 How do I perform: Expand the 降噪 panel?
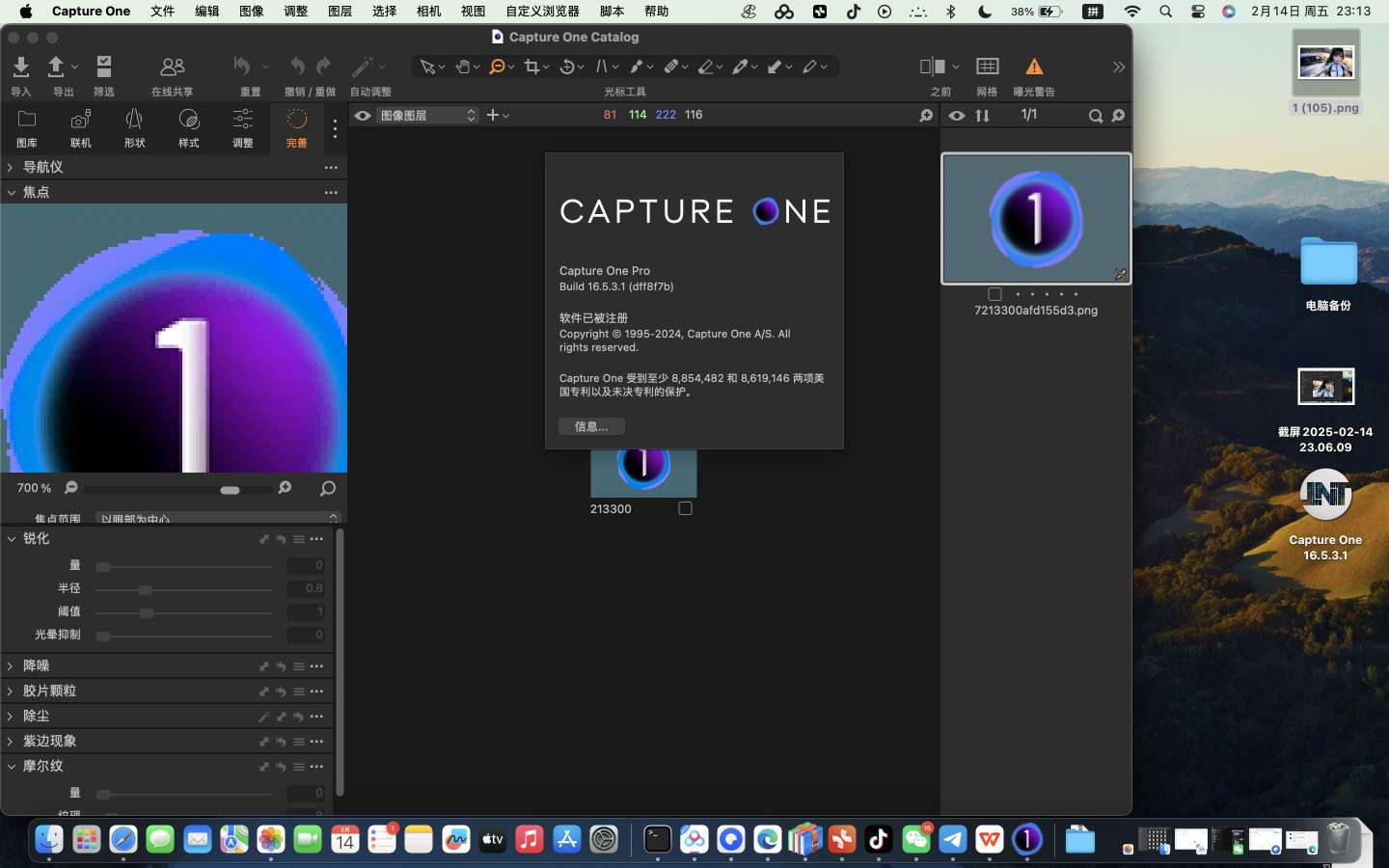pyautogui.click(x=11, y=665)
